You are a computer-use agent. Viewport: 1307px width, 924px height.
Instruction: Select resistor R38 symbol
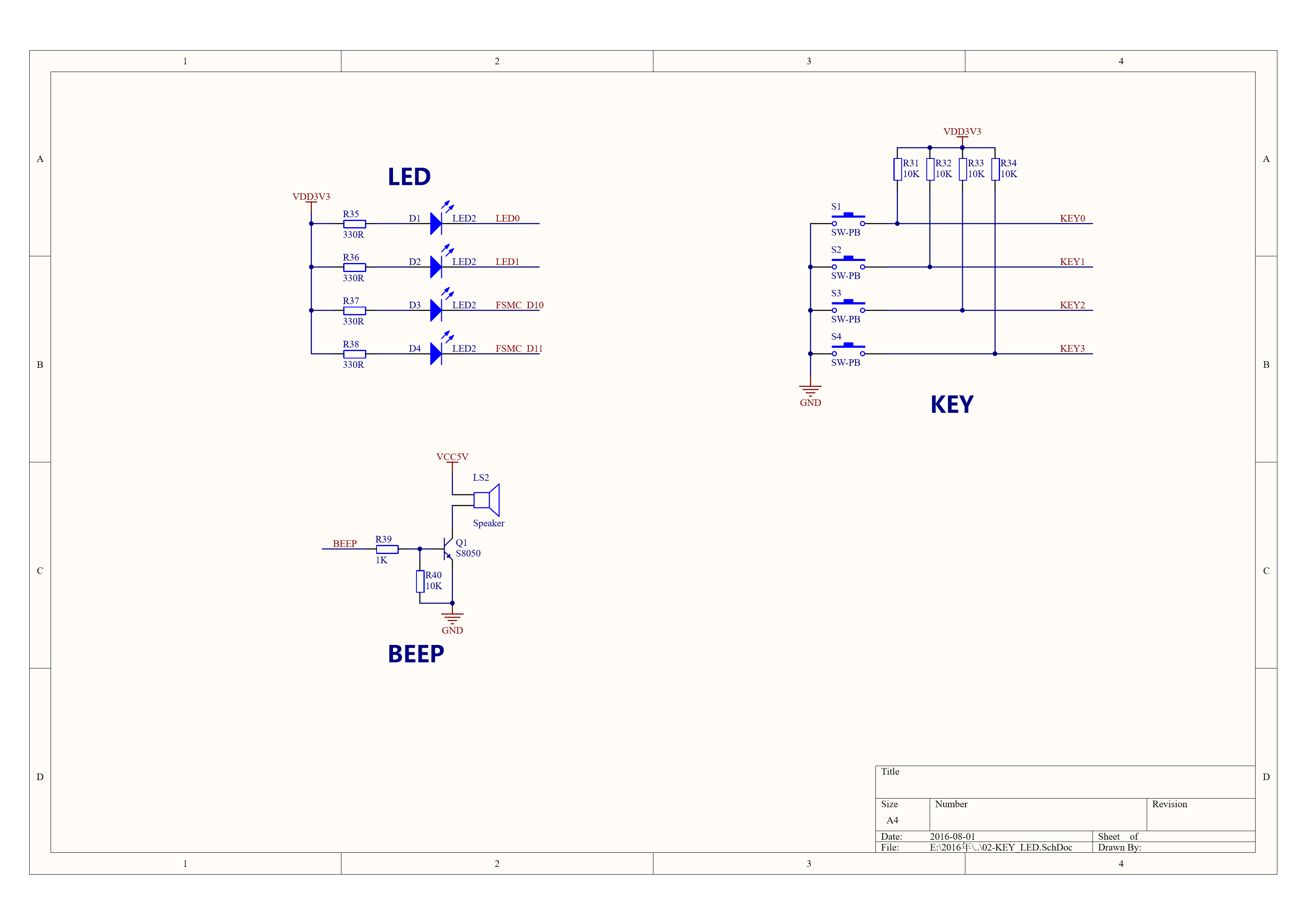click(354, 354)
